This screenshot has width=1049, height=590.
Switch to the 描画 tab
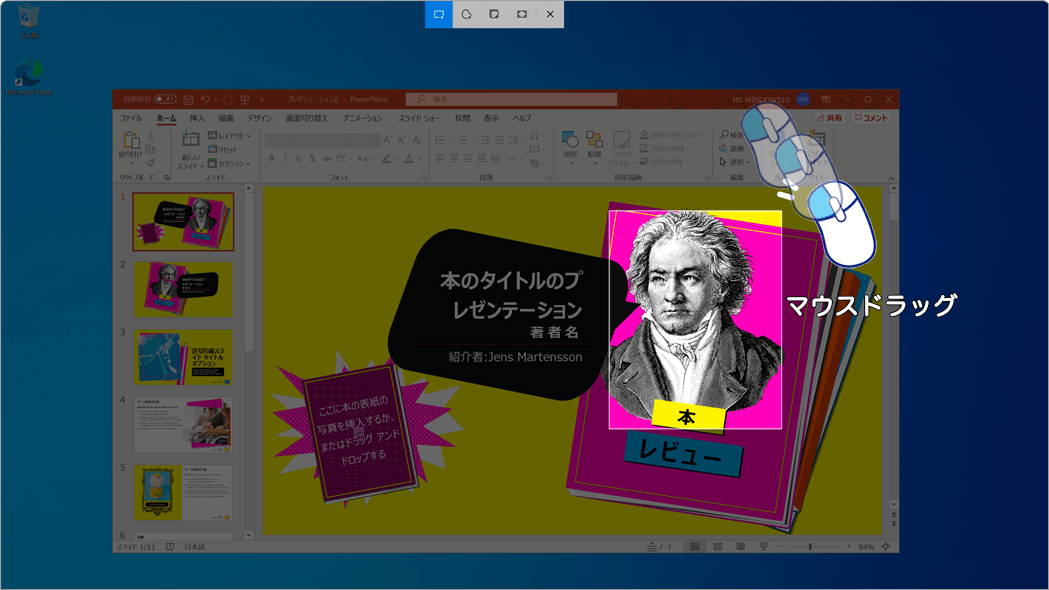tap(226, 118)
